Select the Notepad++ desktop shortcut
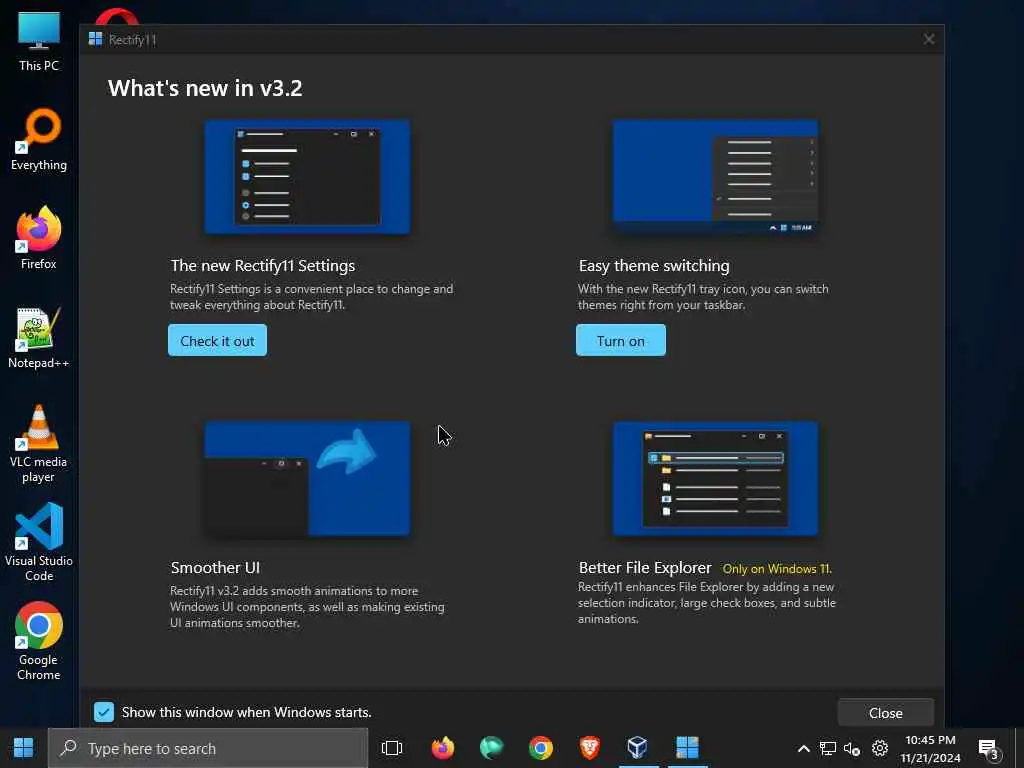 [39, 338]
